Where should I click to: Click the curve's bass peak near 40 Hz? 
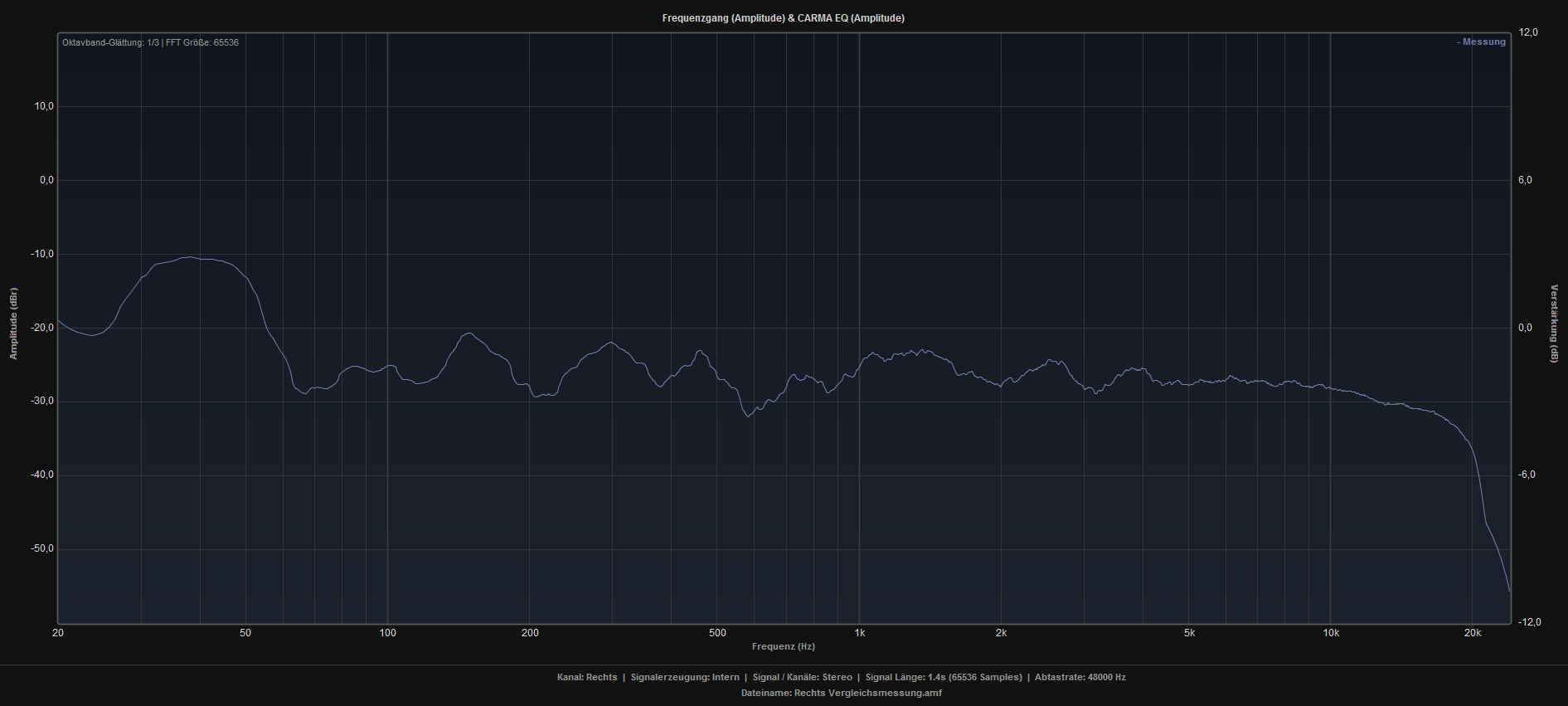(x=190, y=257)
